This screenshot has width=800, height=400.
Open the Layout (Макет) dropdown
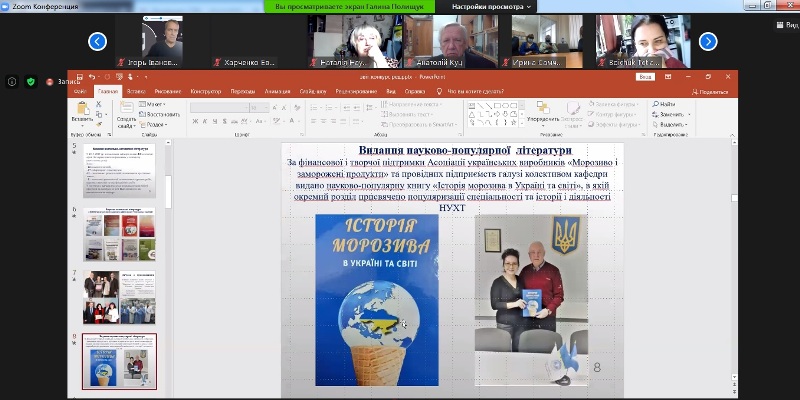[152, 104]
